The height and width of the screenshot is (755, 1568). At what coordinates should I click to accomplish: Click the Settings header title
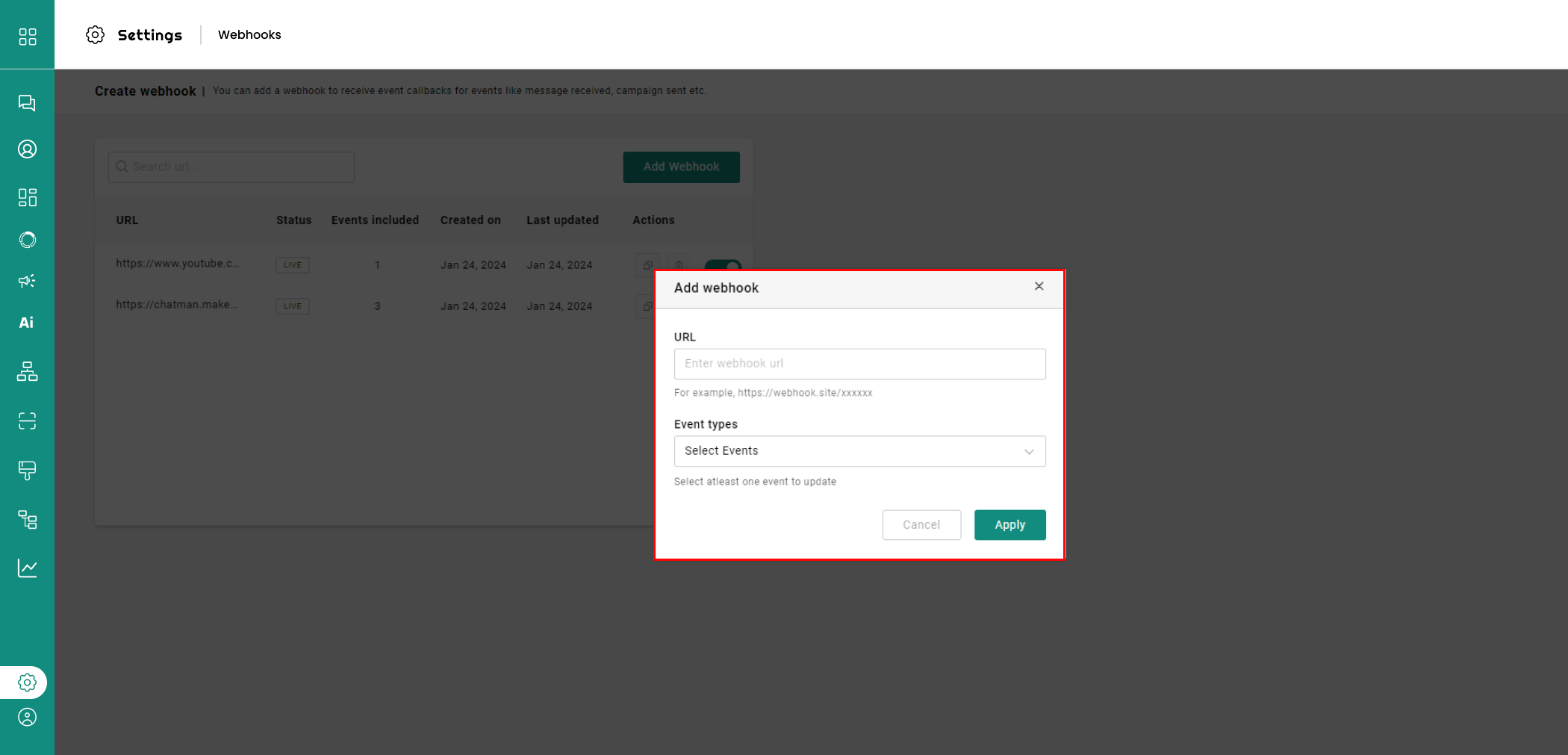point(149,35)
